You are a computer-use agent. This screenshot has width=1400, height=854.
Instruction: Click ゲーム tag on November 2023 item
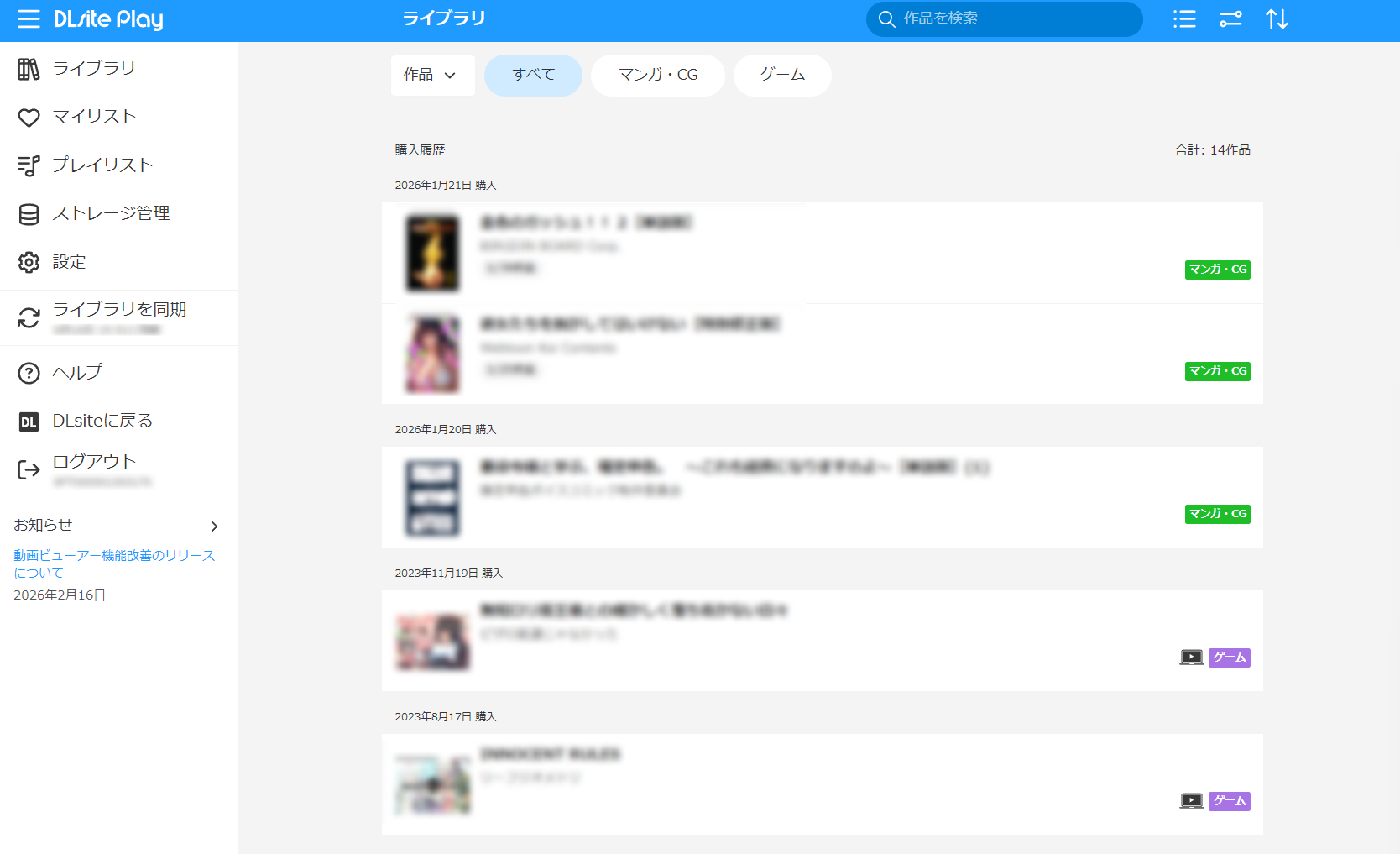pyautogui.click(x=1229, y=658)
